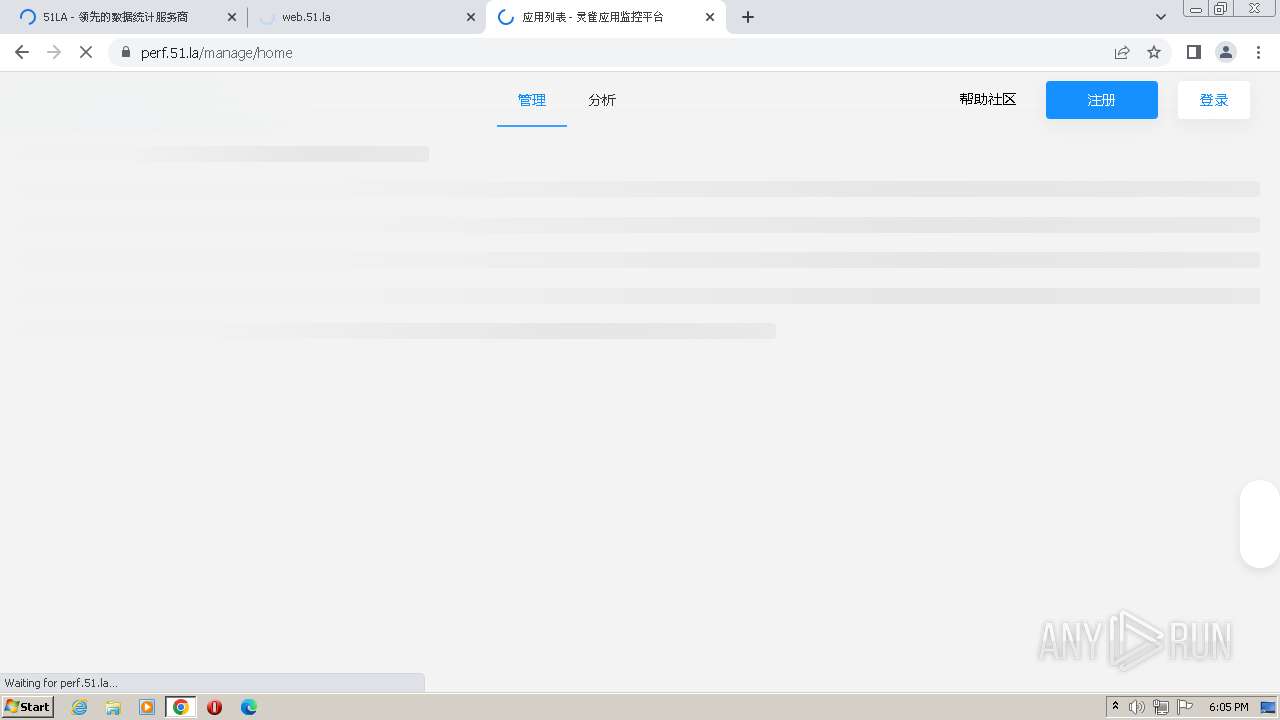Click the 注册 button
The height and width of the screenshot is (720, 1280).
click(x=1102, y=100)
